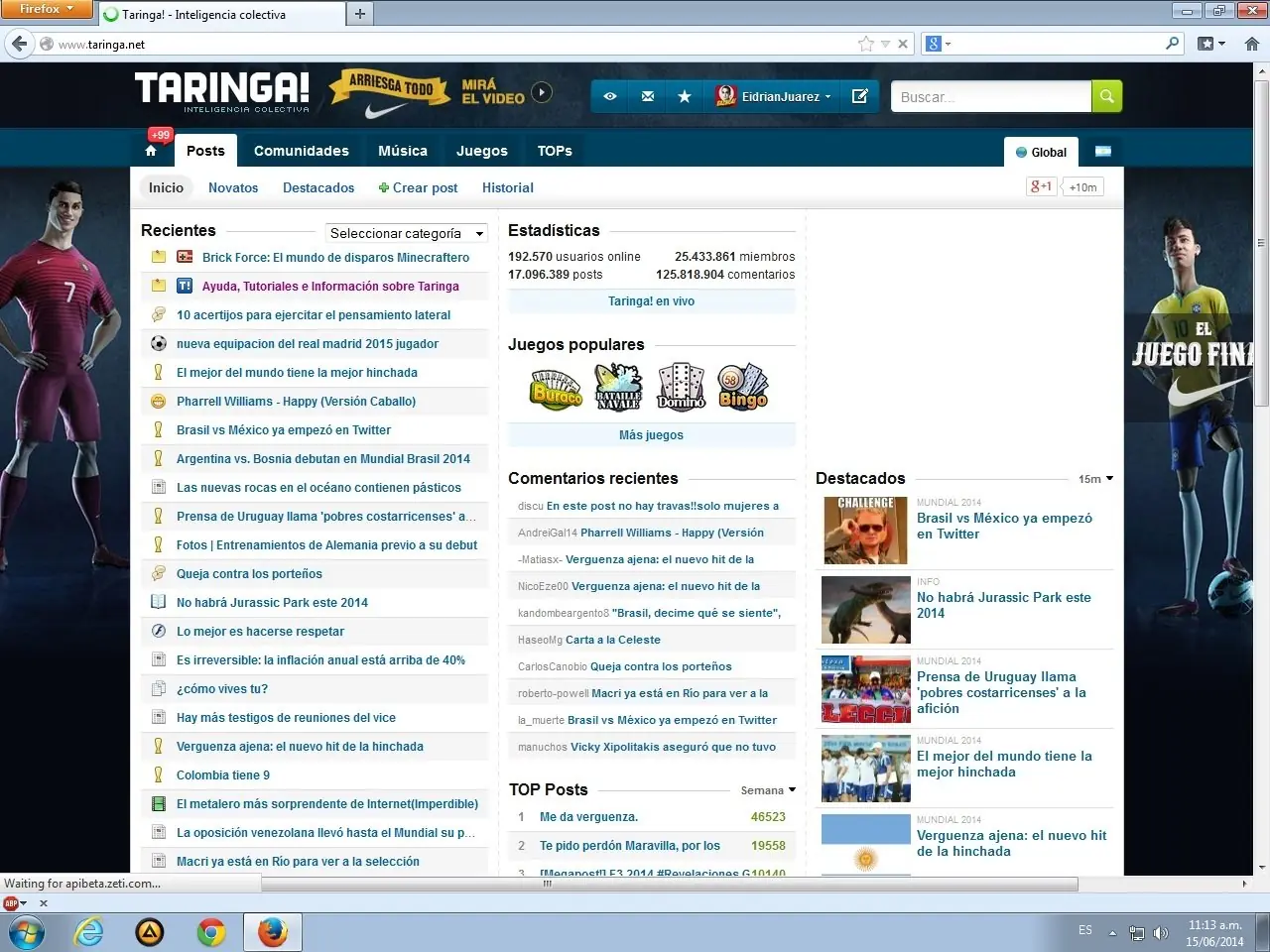Click the compose post pencil icon

pyautogui.click(x=860, y=96)
